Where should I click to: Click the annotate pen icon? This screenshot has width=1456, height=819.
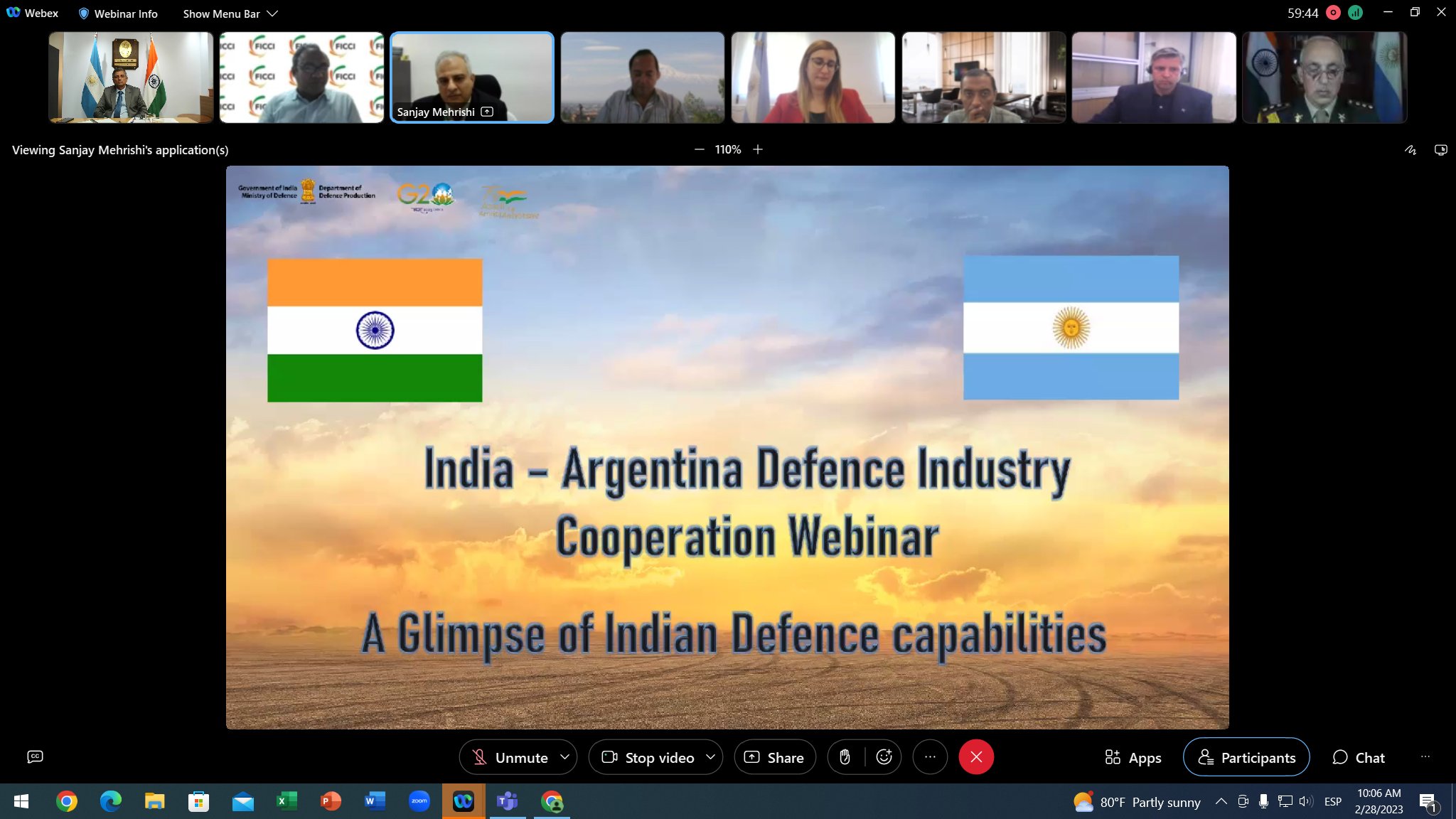1410,150
